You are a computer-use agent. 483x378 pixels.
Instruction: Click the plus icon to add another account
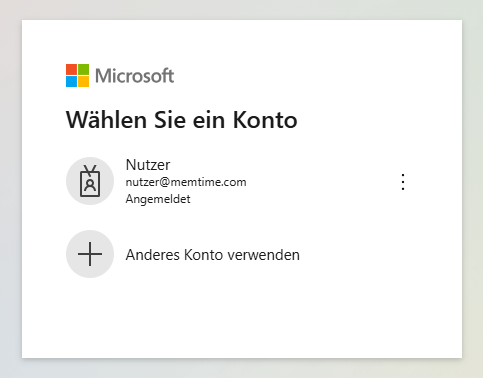pos(90,254)
